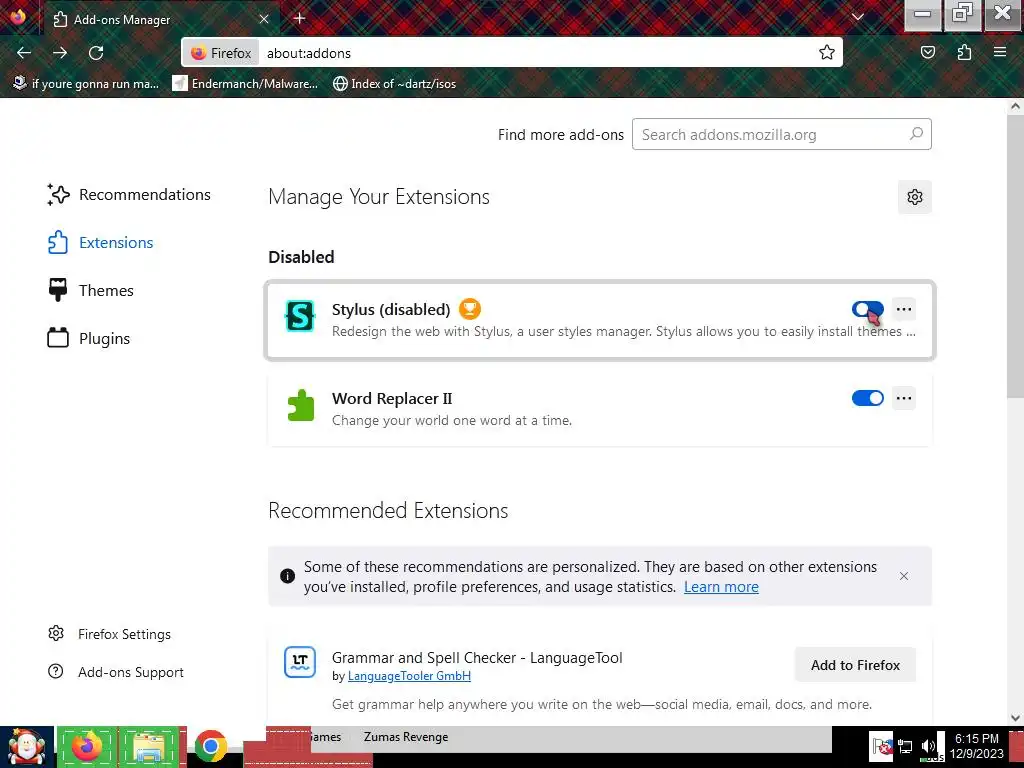Open the LanguageTooler GmbH author link

409,676
